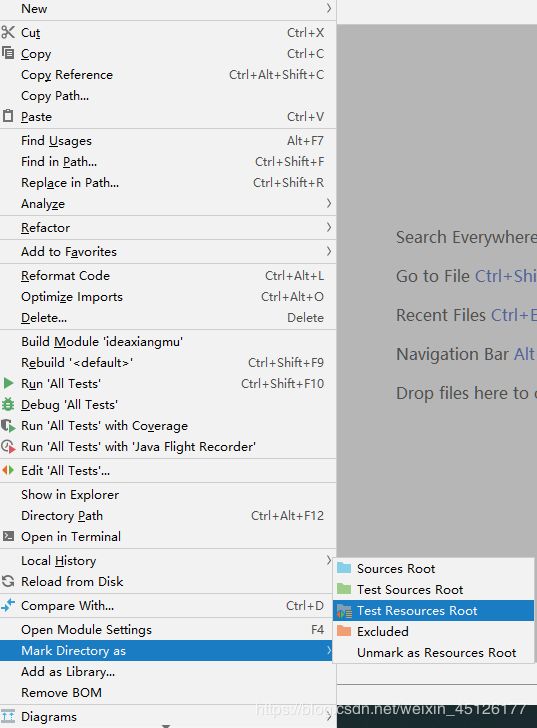Select the orange Excluded folder icon
Viewport: 537px width, 728px height.
[x=344, y=631]
